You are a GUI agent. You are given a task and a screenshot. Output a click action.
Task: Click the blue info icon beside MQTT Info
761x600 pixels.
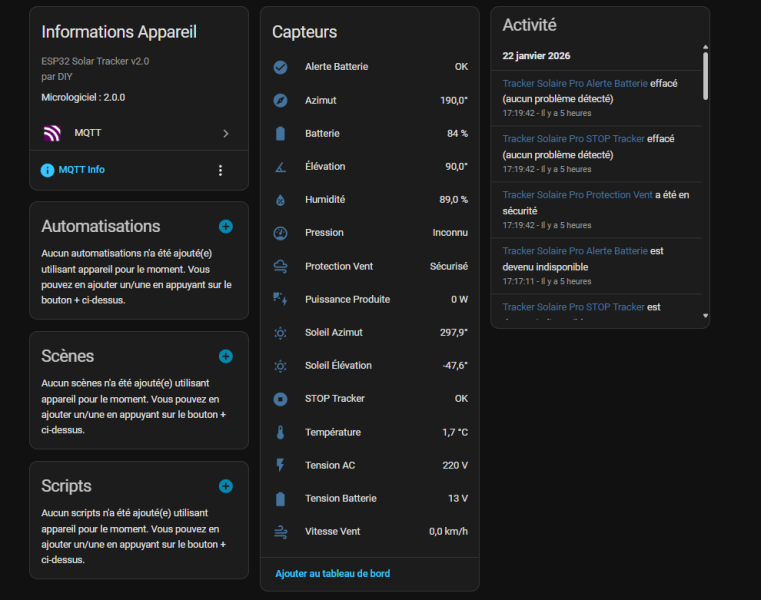tap(47, 170)
